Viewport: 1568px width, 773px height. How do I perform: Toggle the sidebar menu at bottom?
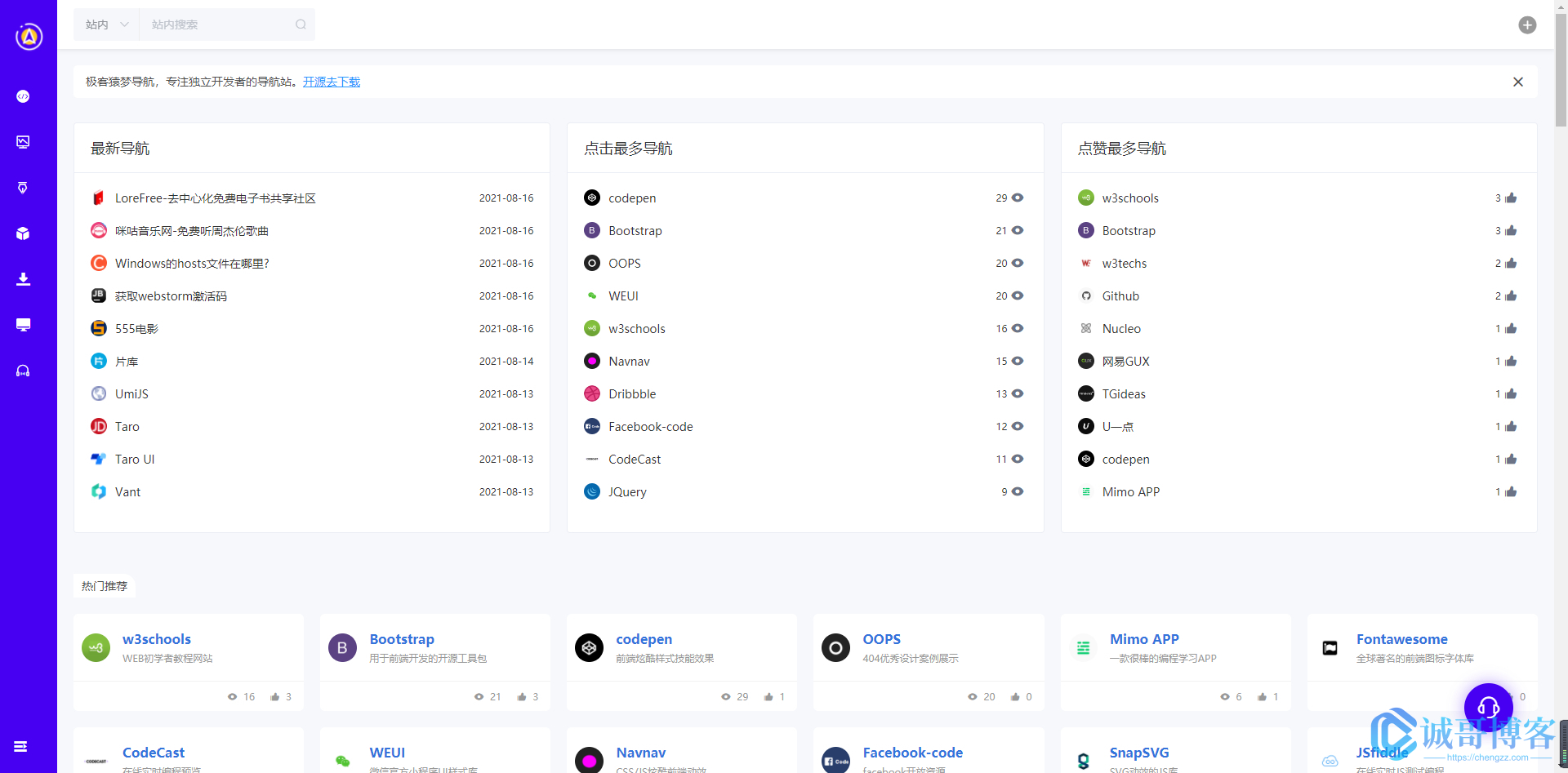21,746
